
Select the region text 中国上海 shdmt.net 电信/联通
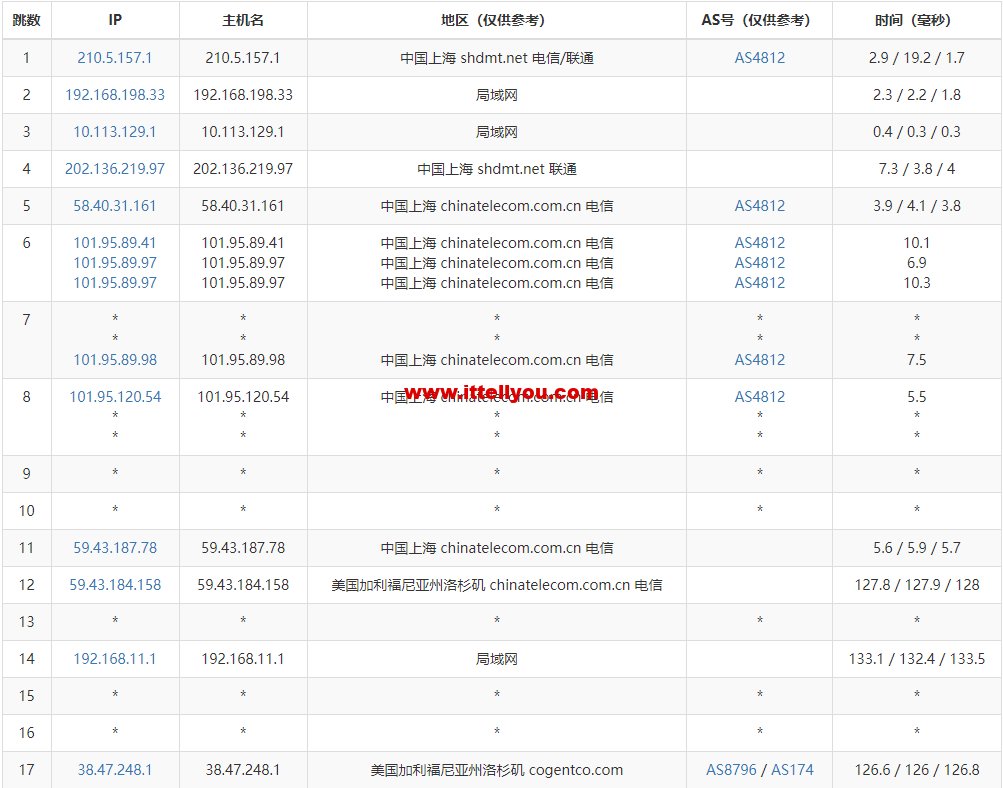pyautogui.click(x=496, y=58)
